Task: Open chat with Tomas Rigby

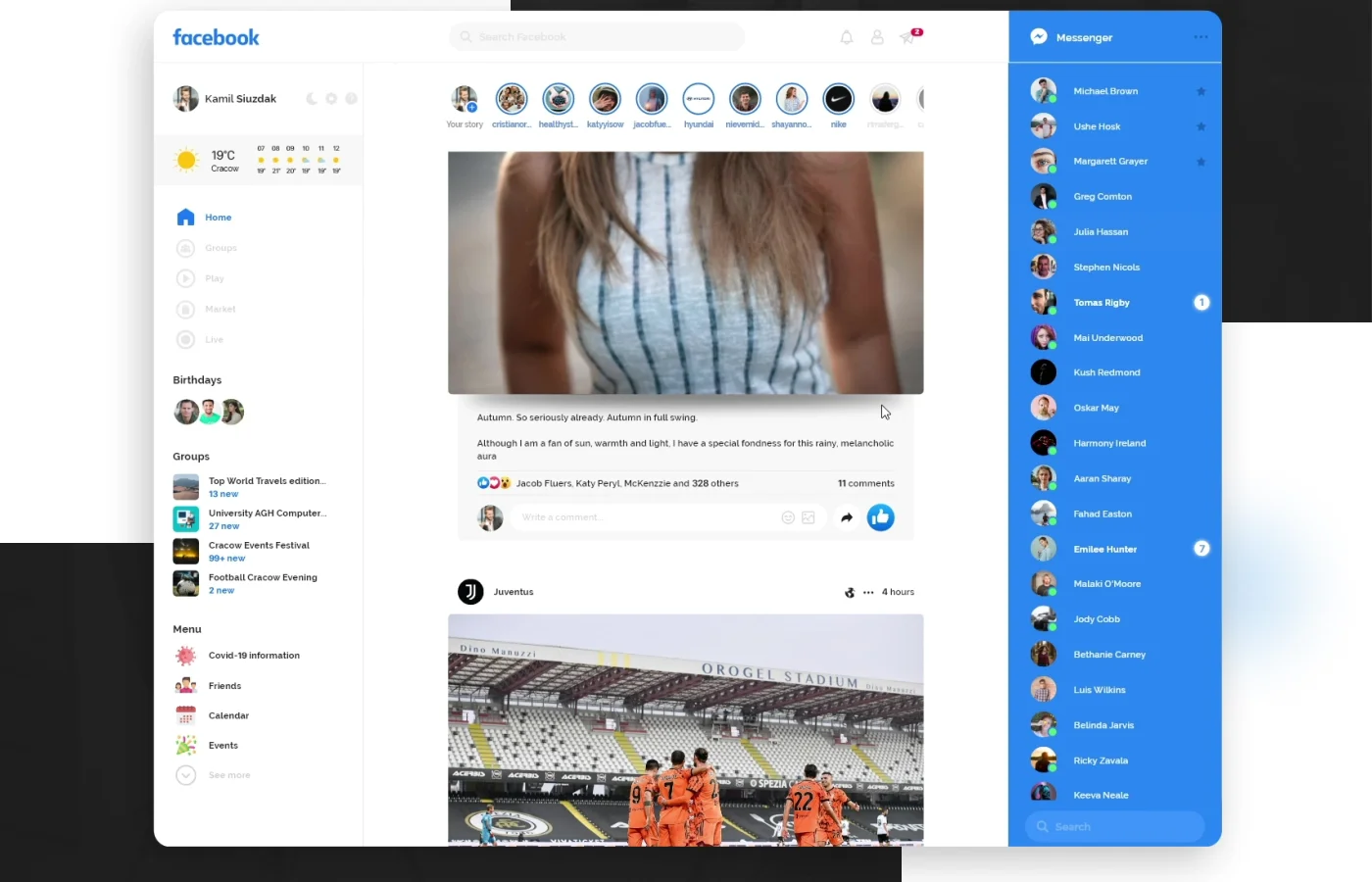Action: 1117,303
